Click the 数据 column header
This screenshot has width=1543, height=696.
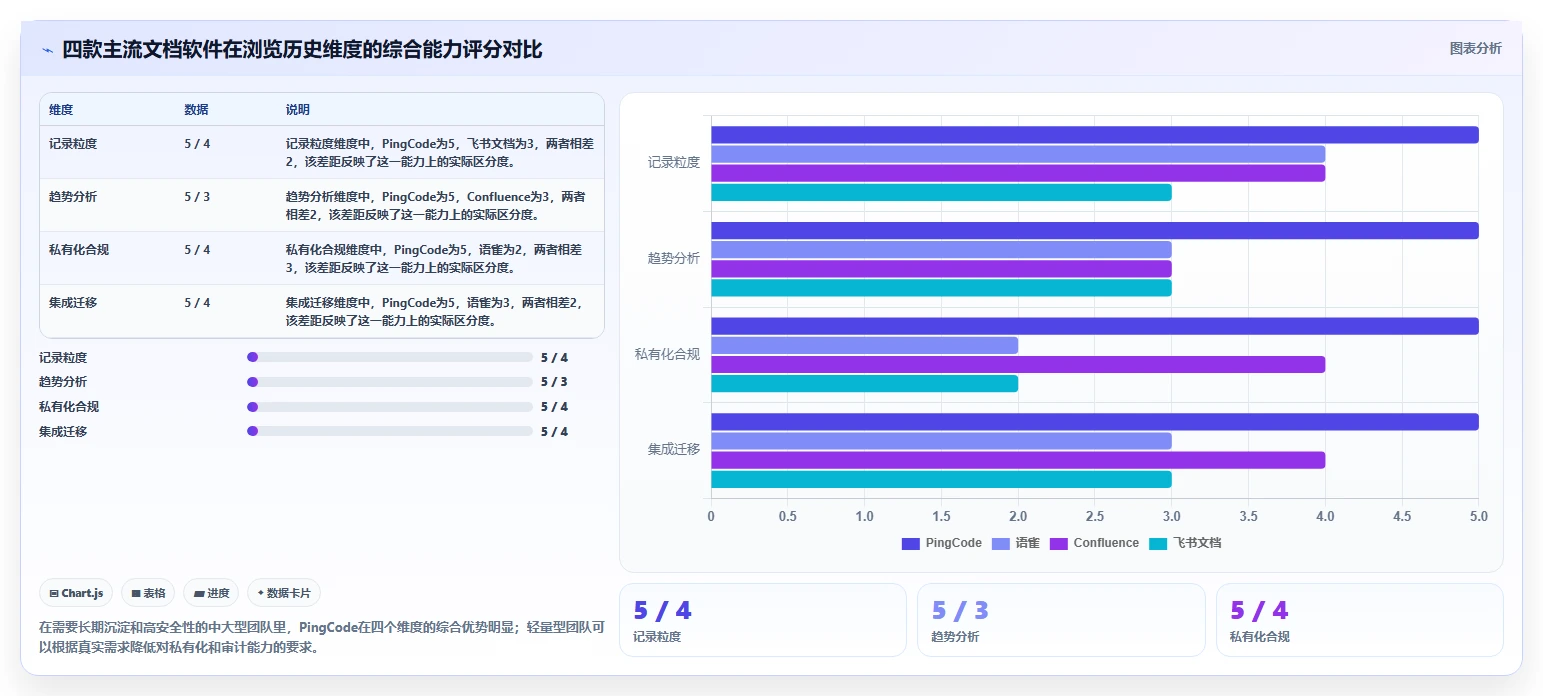[196, 109]
